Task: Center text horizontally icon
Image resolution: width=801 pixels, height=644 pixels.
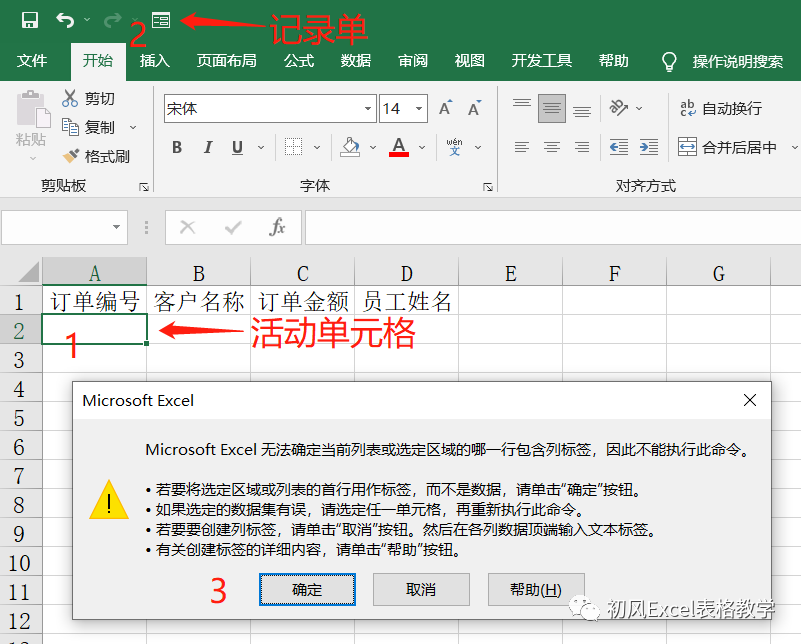Action: click(x=552, y=148)
